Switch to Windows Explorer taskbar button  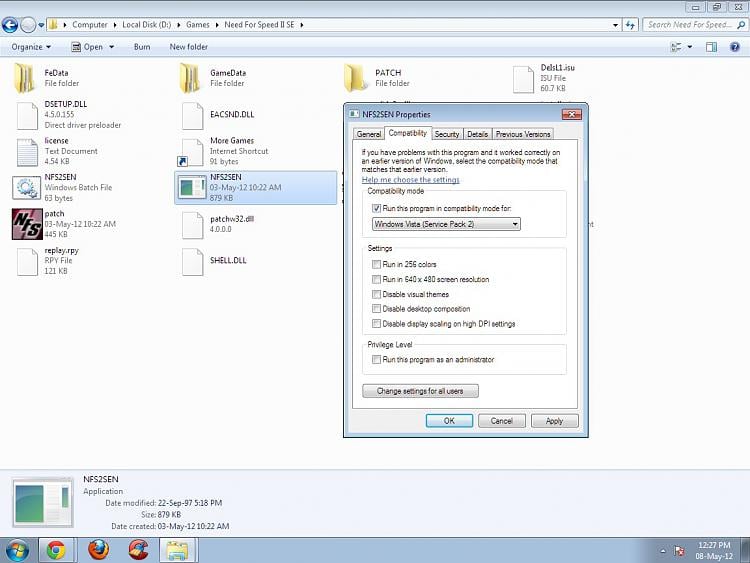[x=177, y=550]
